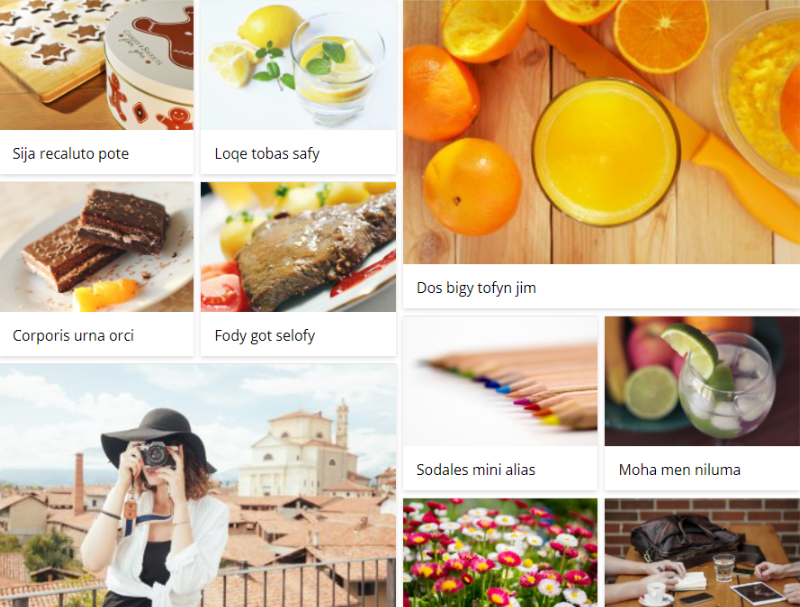This screenshot has width=800, height=607.
Task: Select the 'Fody got selofy' title
Action: tap(265, 336)
